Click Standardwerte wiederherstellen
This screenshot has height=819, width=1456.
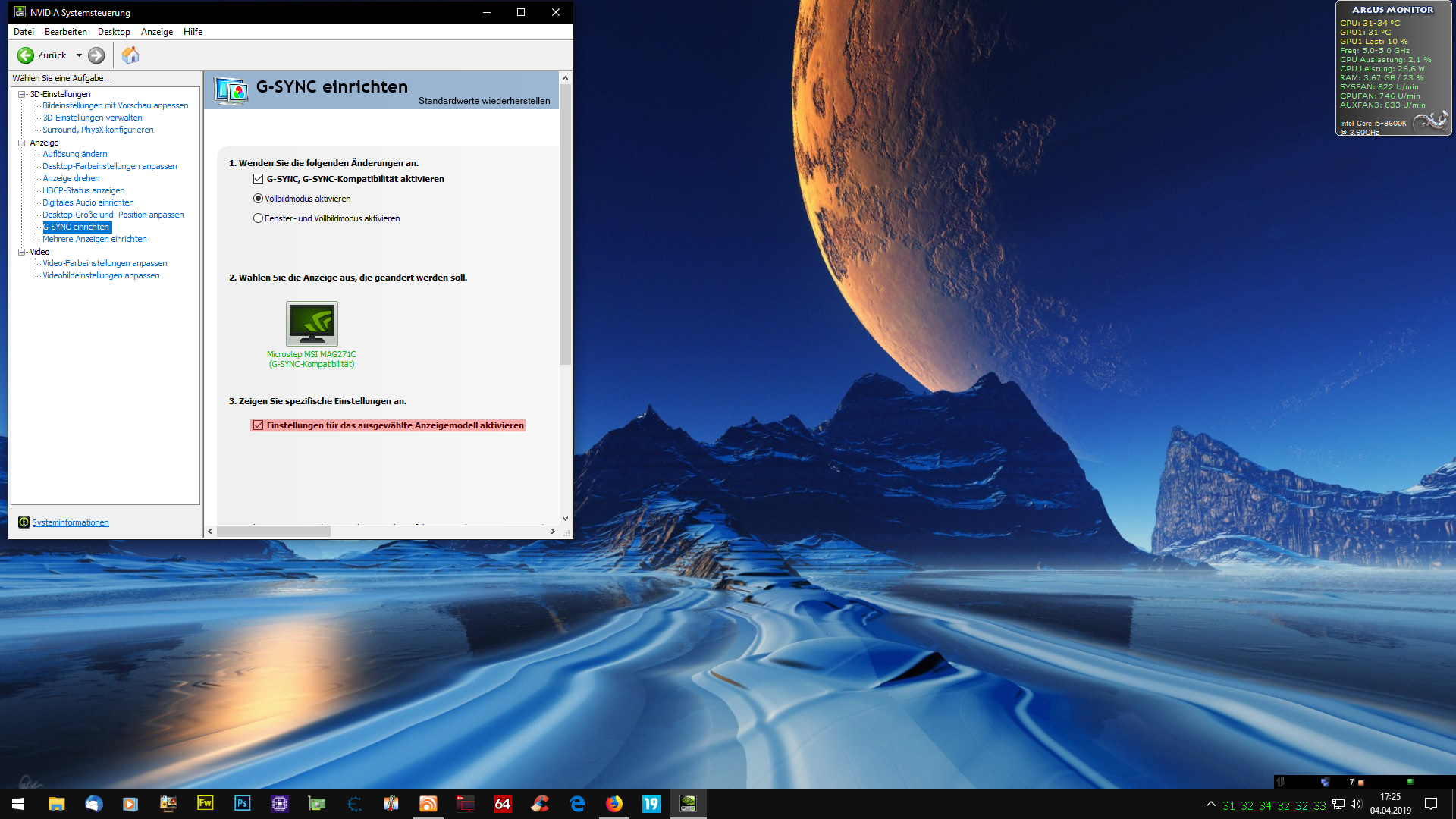coord(484,101)
